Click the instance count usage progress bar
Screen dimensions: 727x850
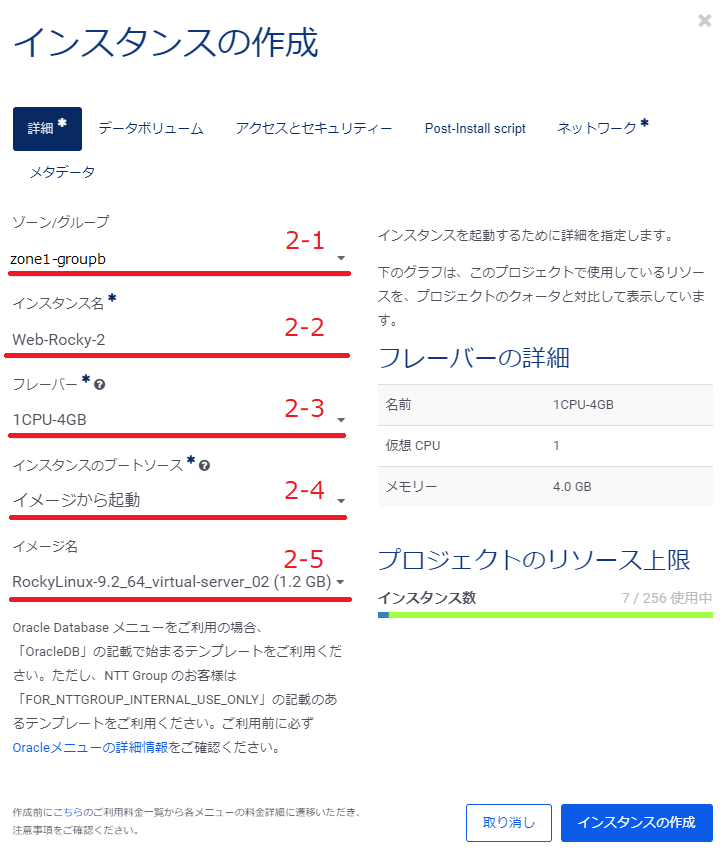click(x=545, y=615)
